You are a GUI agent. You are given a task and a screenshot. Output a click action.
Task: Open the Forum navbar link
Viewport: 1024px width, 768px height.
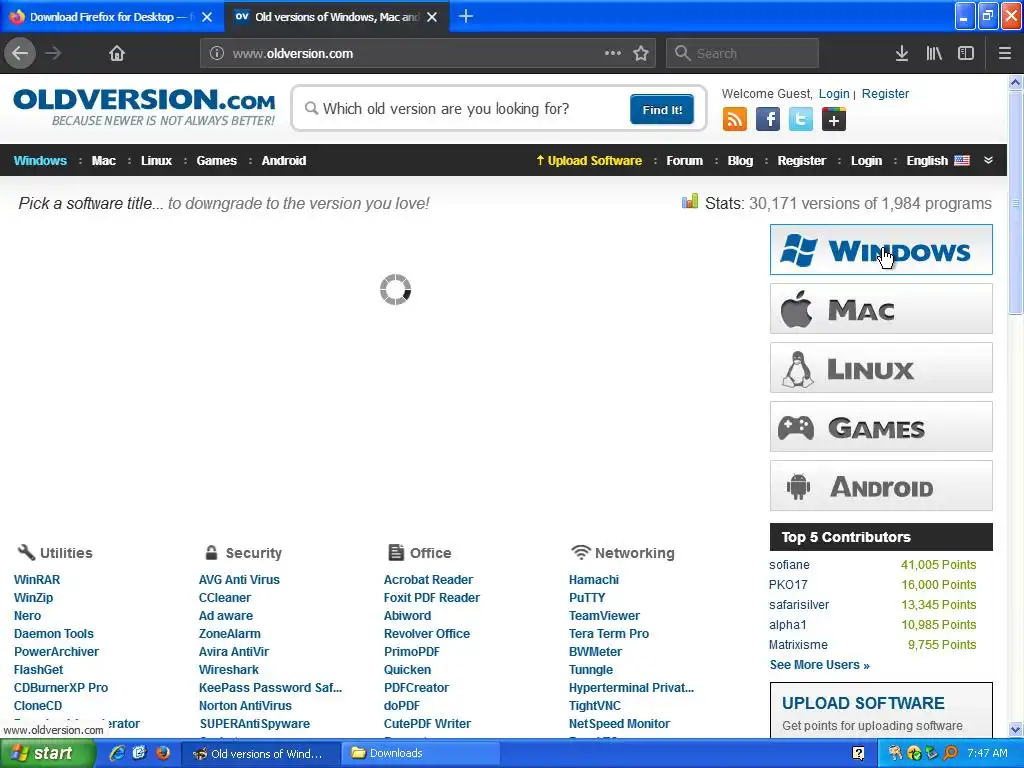pos(684,161)
